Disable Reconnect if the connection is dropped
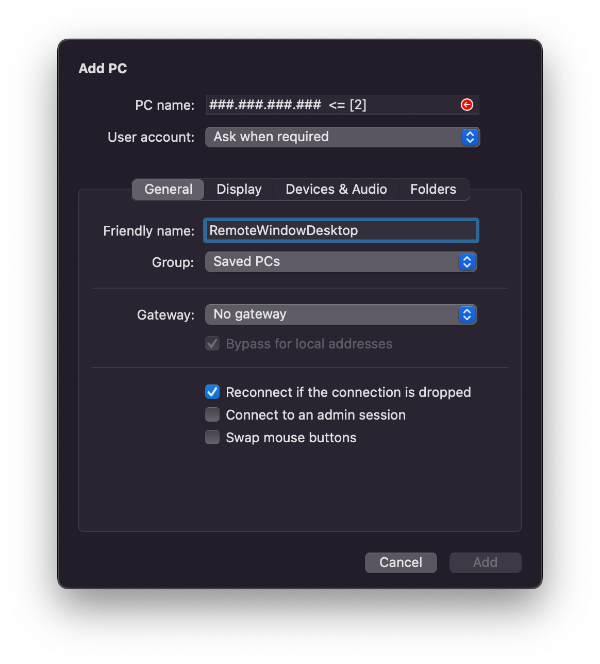Image resolution: width=600 pixels, height=664 pixels. pyautogui.click(x=212, y=392)
